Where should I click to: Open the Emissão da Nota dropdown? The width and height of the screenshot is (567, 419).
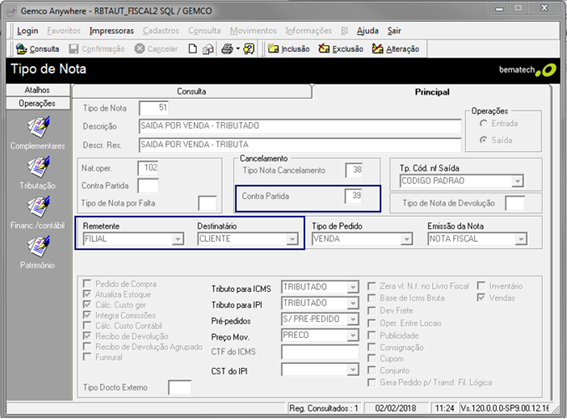[x=521, y=239]
